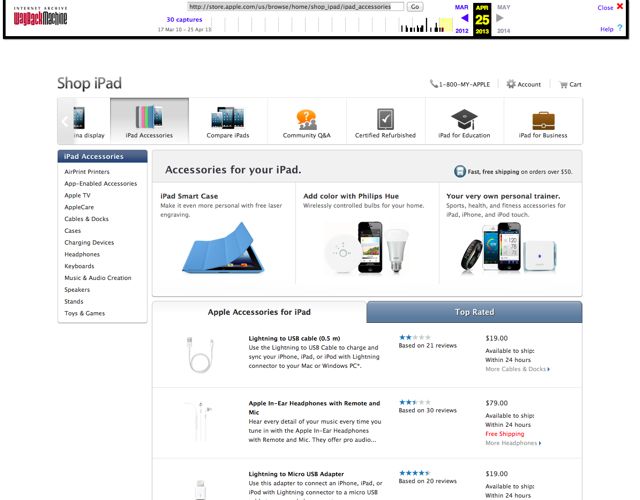Screen dimensions: 640x500
Task: Open the Certified Refurbished icon
Action: coord(385,119)
